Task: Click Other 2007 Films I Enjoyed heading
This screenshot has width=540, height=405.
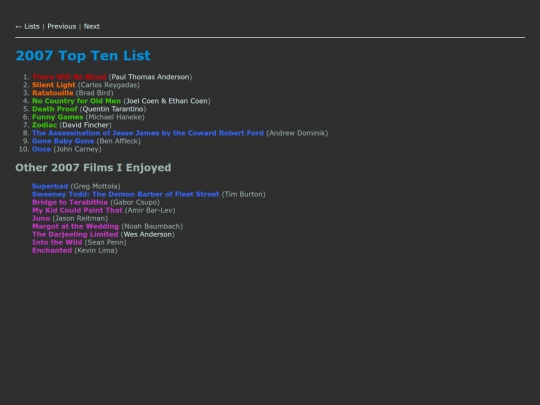Action: [93, 168]
